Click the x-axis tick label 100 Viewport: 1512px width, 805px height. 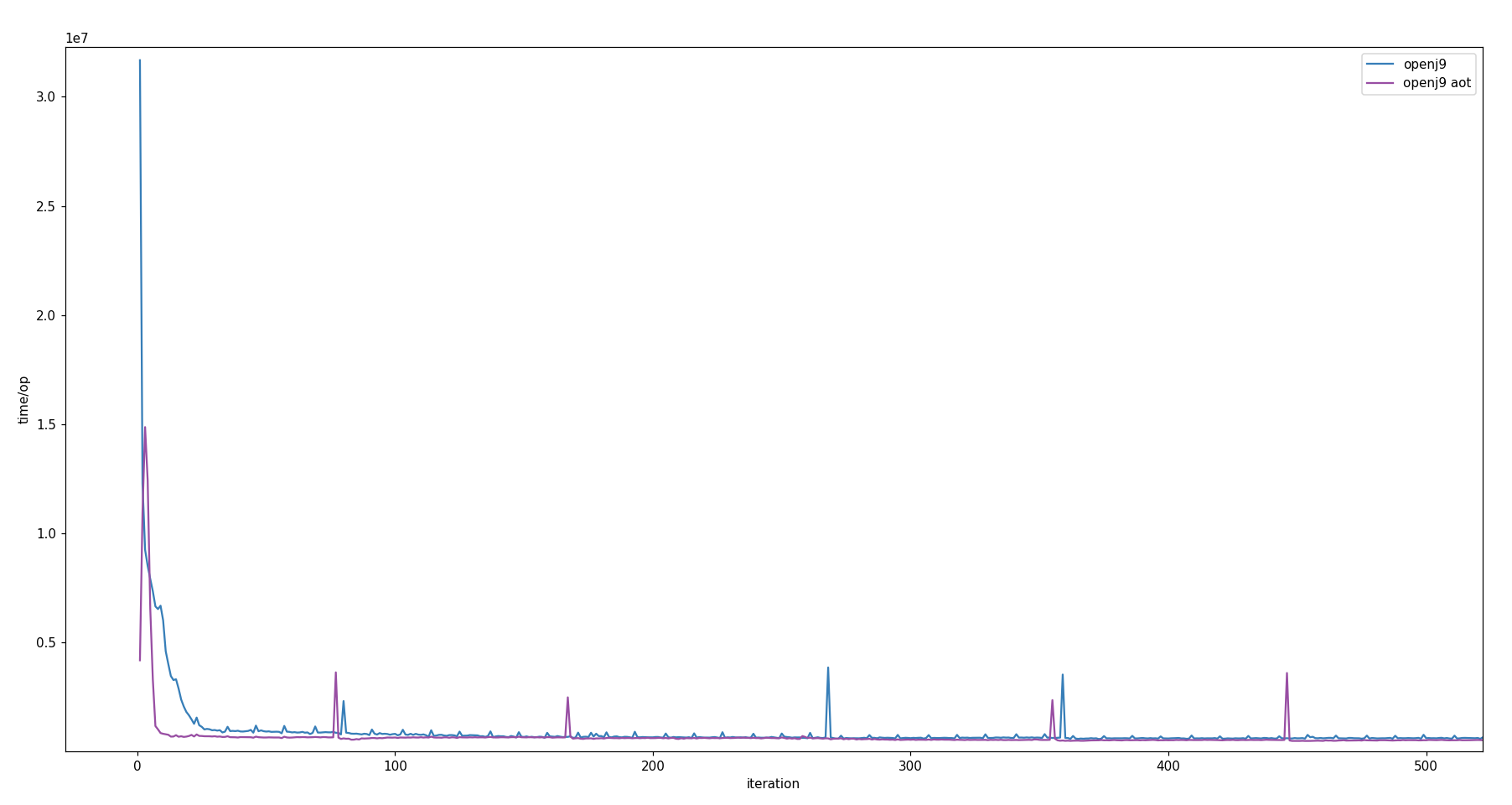(x=395, y=766)
